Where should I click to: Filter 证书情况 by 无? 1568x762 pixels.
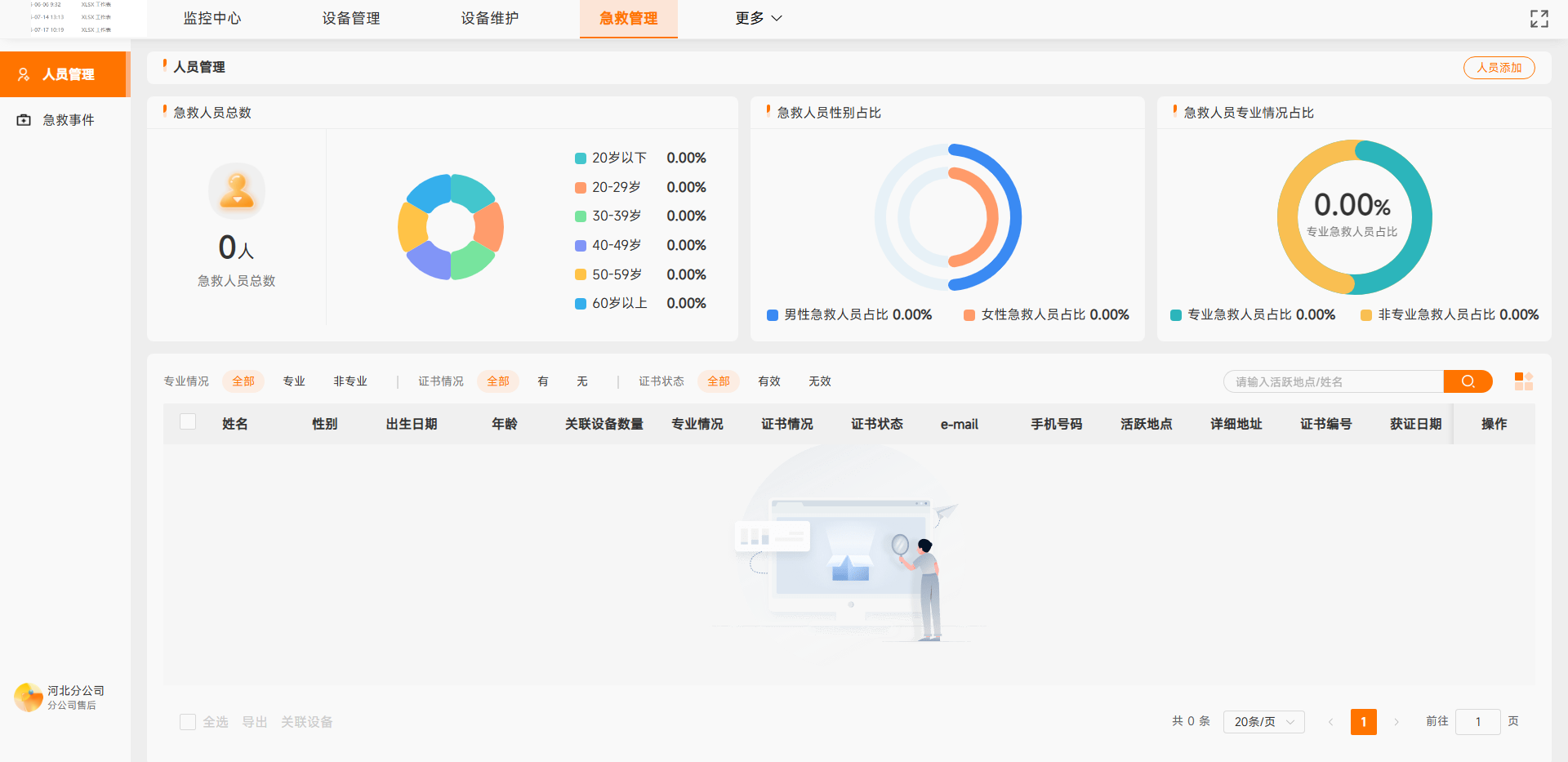coord(582,381)
